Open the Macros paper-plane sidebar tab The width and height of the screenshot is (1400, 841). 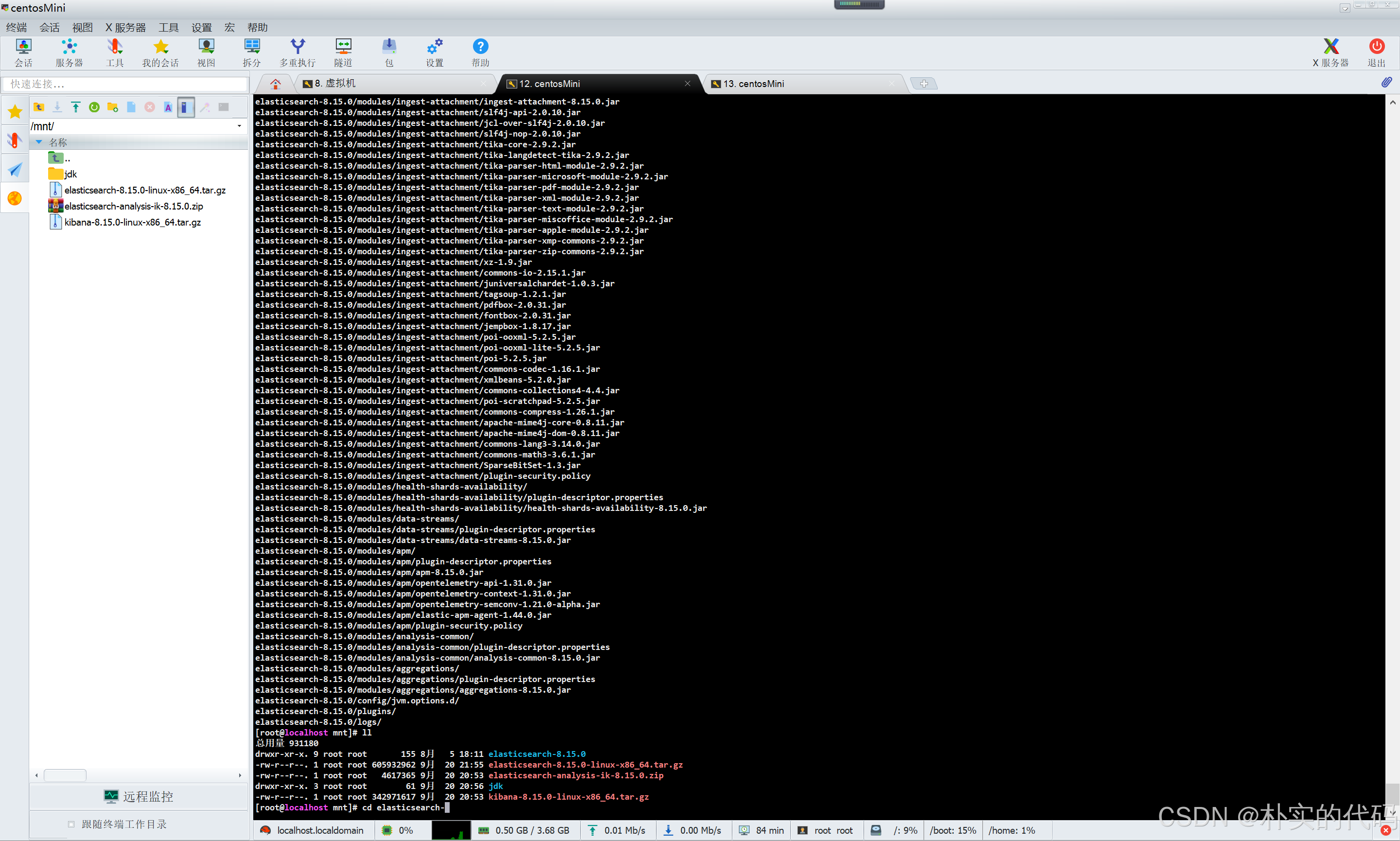15,169
